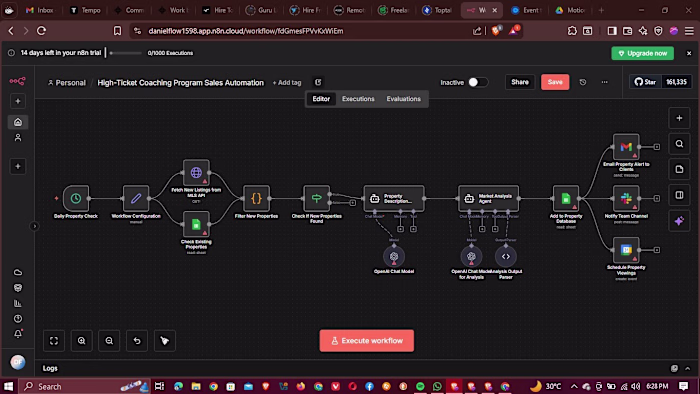Screen dimensions: 700x394
Task: Click the GitHub Star button
Action: click(x=645, y=82)
